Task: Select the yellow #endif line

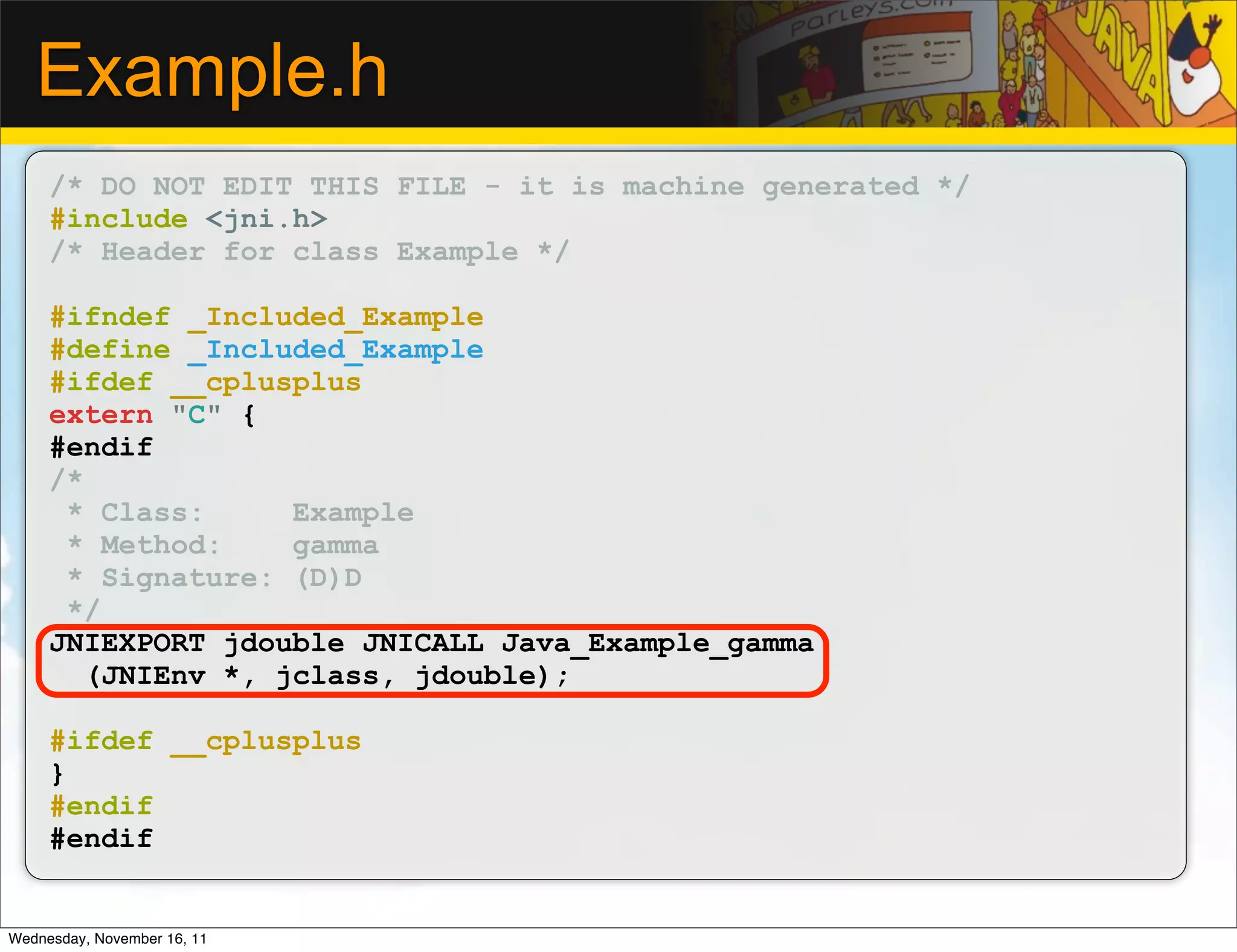Action: tap(101, 806)
